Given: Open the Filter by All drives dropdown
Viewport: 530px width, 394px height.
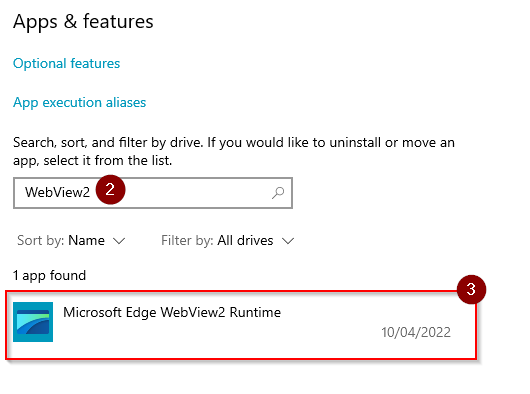Looking at the screenshot, I should 227,241.
